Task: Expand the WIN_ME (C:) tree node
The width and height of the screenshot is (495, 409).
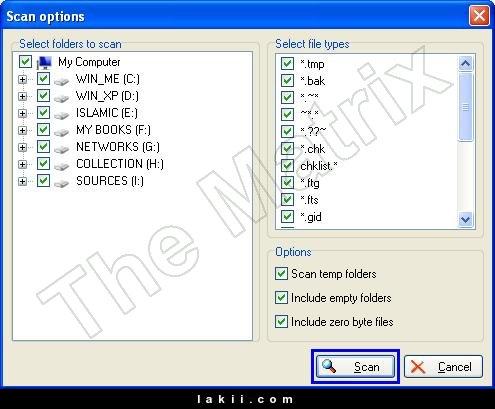Action: coord(22,79)
